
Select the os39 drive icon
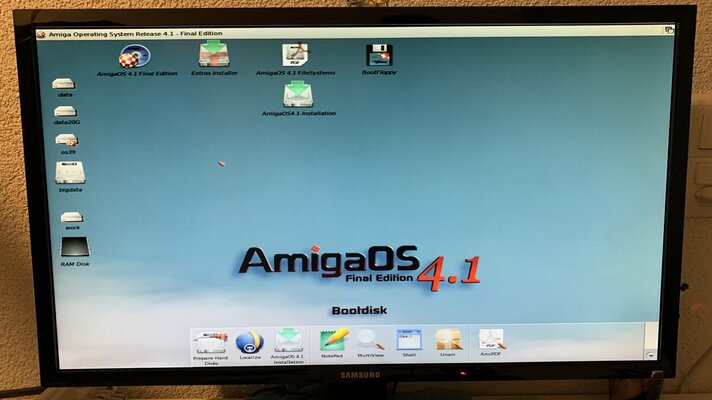coord(67,140)
